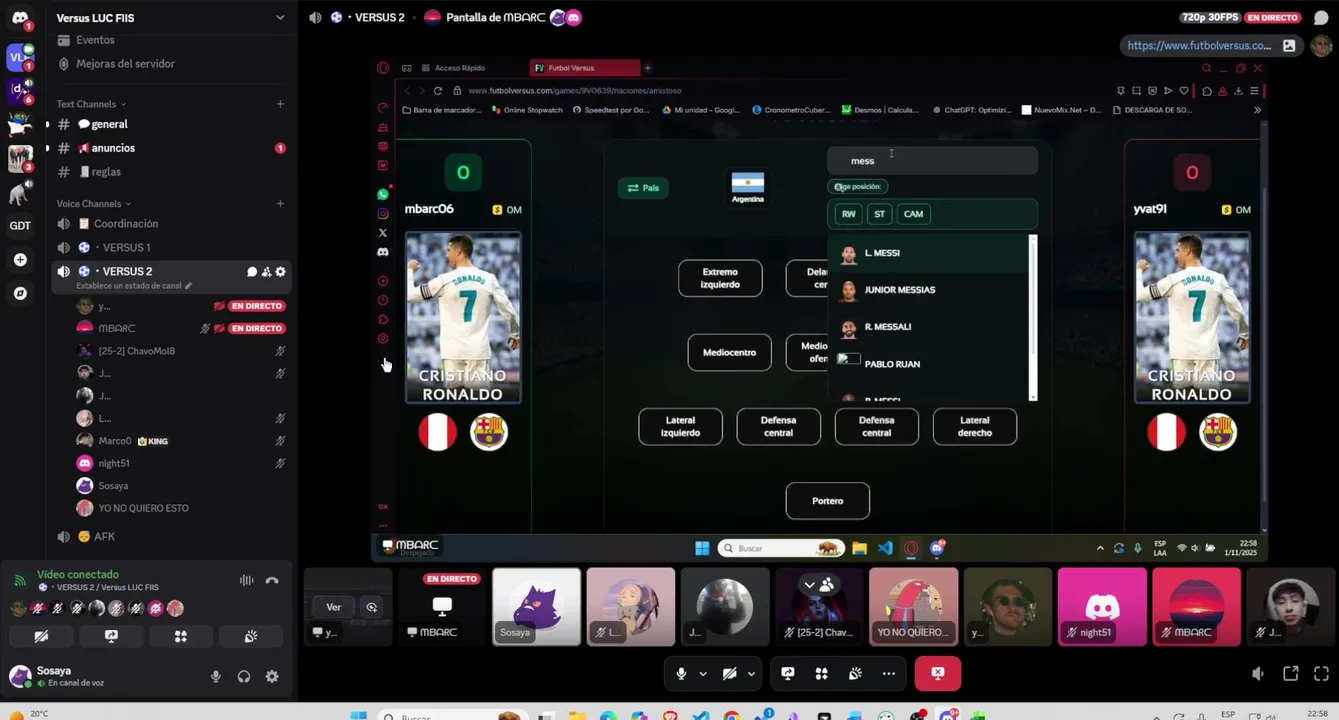Image resolution: width=1339 pixels, height=720 pixels.
Task: Pop out the stream window
Action: 1290,674
